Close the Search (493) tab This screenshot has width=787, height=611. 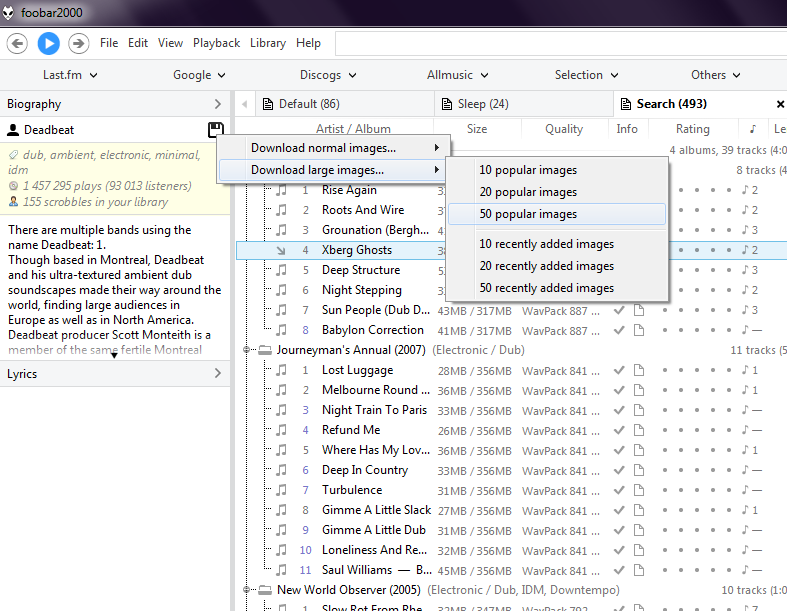click(780, 104)
